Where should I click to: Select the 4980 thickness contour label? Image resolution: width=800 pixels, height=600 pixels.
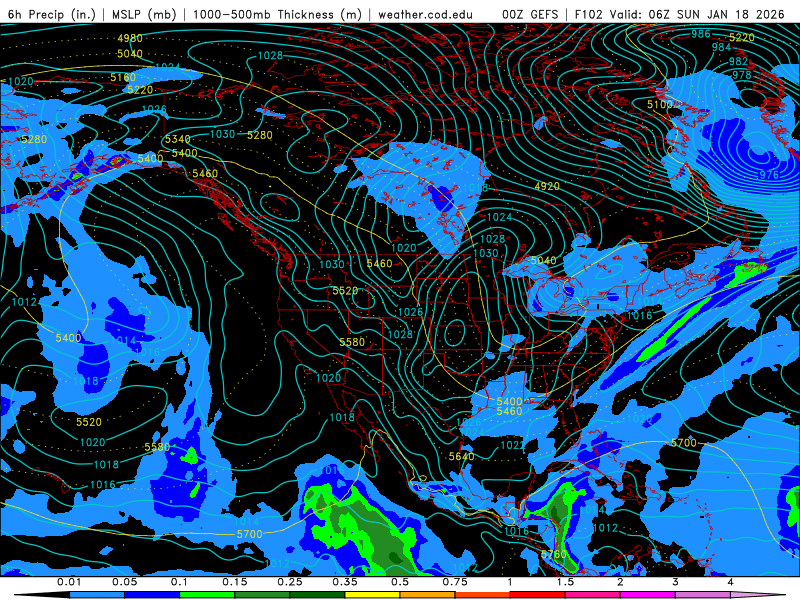coord(130,38)
